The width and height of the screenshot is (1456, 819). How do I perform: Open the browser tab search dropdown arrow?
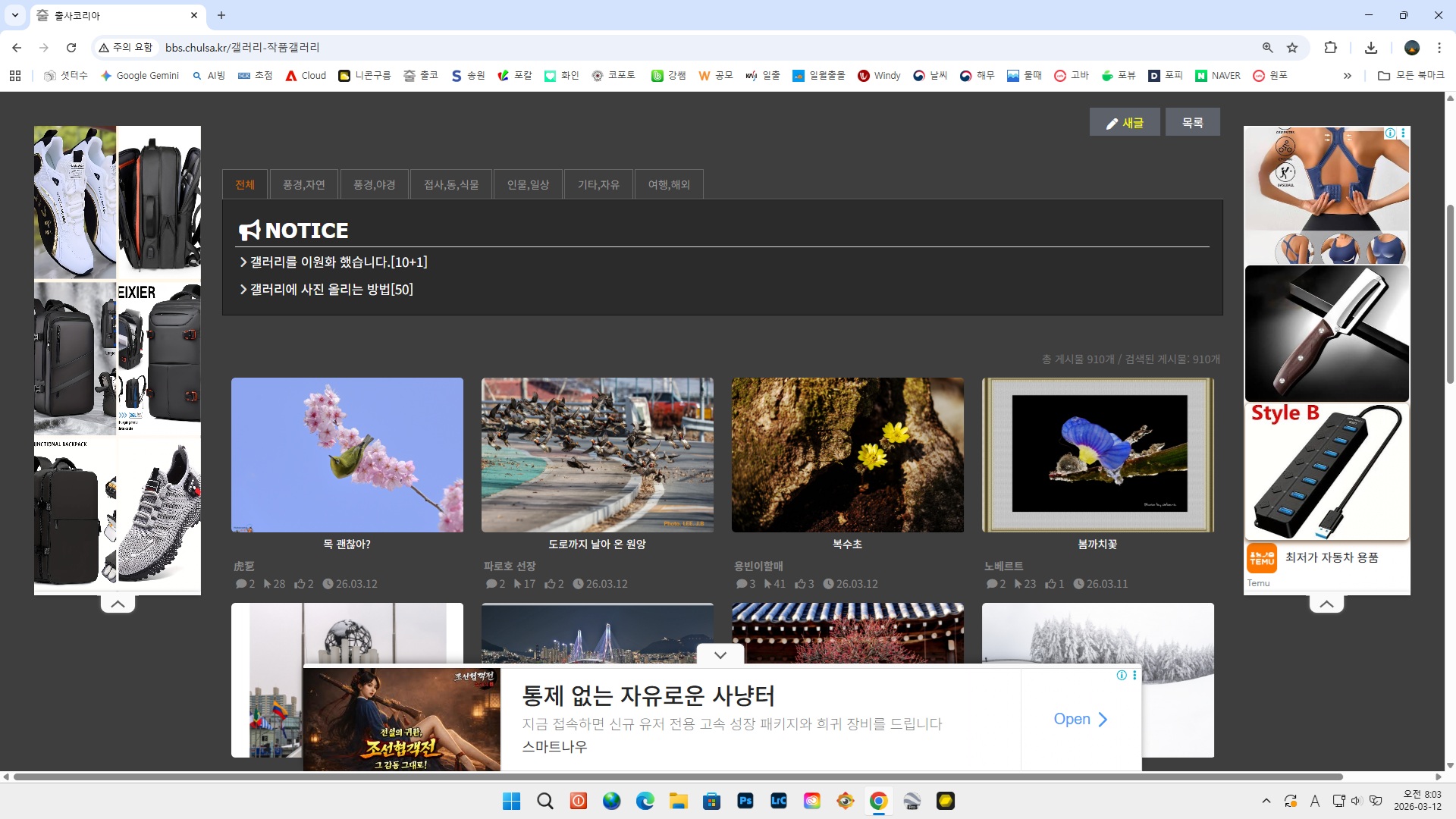(x=14, y=15)
